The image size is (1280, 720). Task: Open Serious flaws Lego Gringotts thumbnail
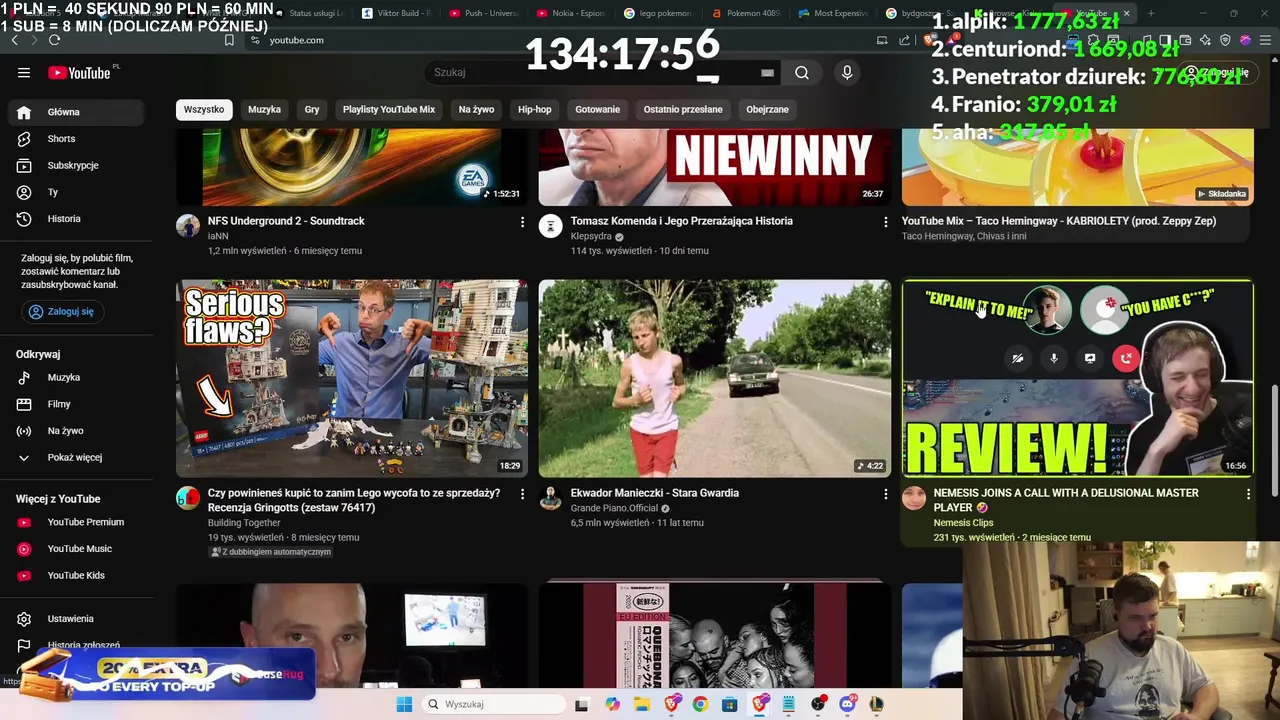(352, 378)
